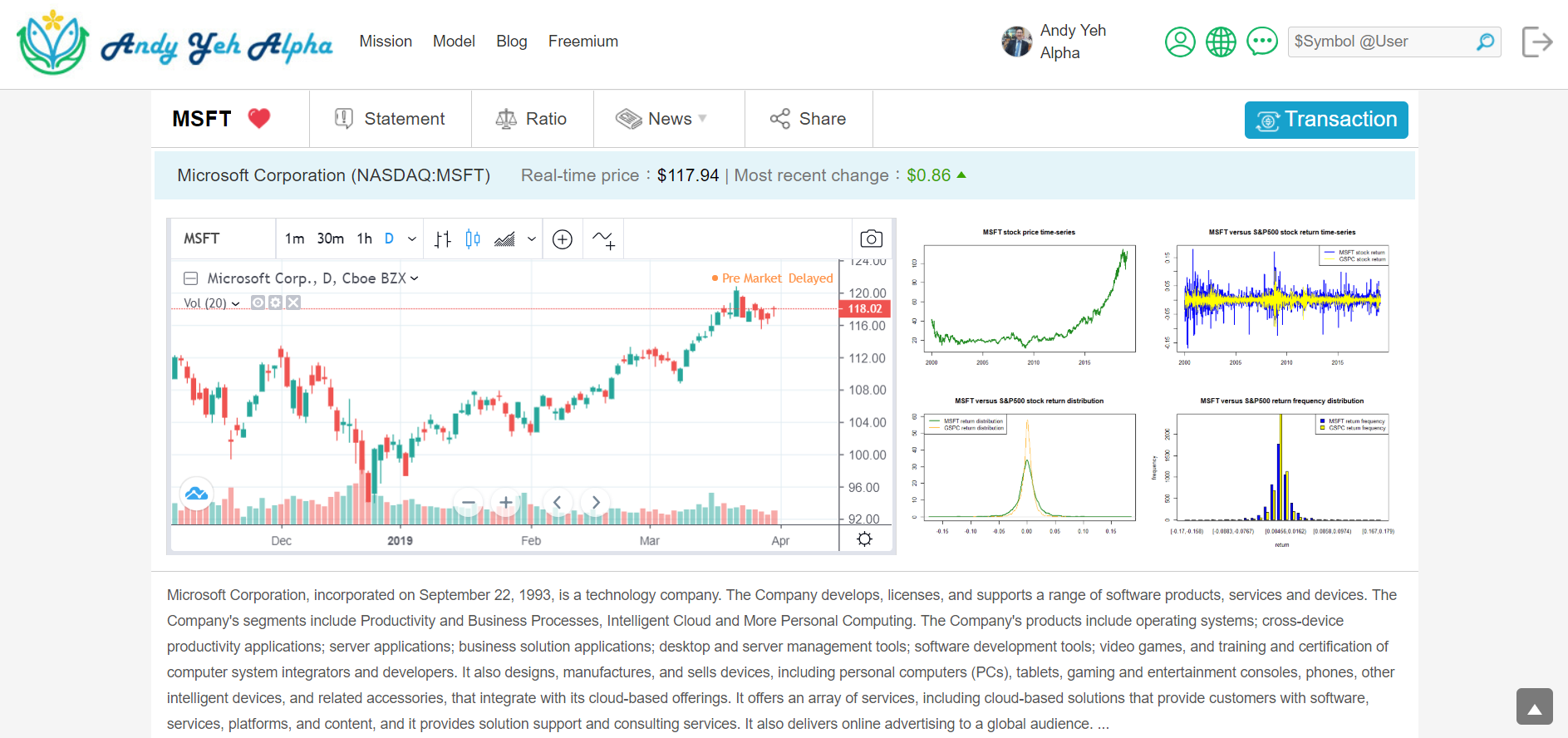Select the 1h chart interval
The height and width of the screenshot is (738, 1568).
(x=365, y=239)
